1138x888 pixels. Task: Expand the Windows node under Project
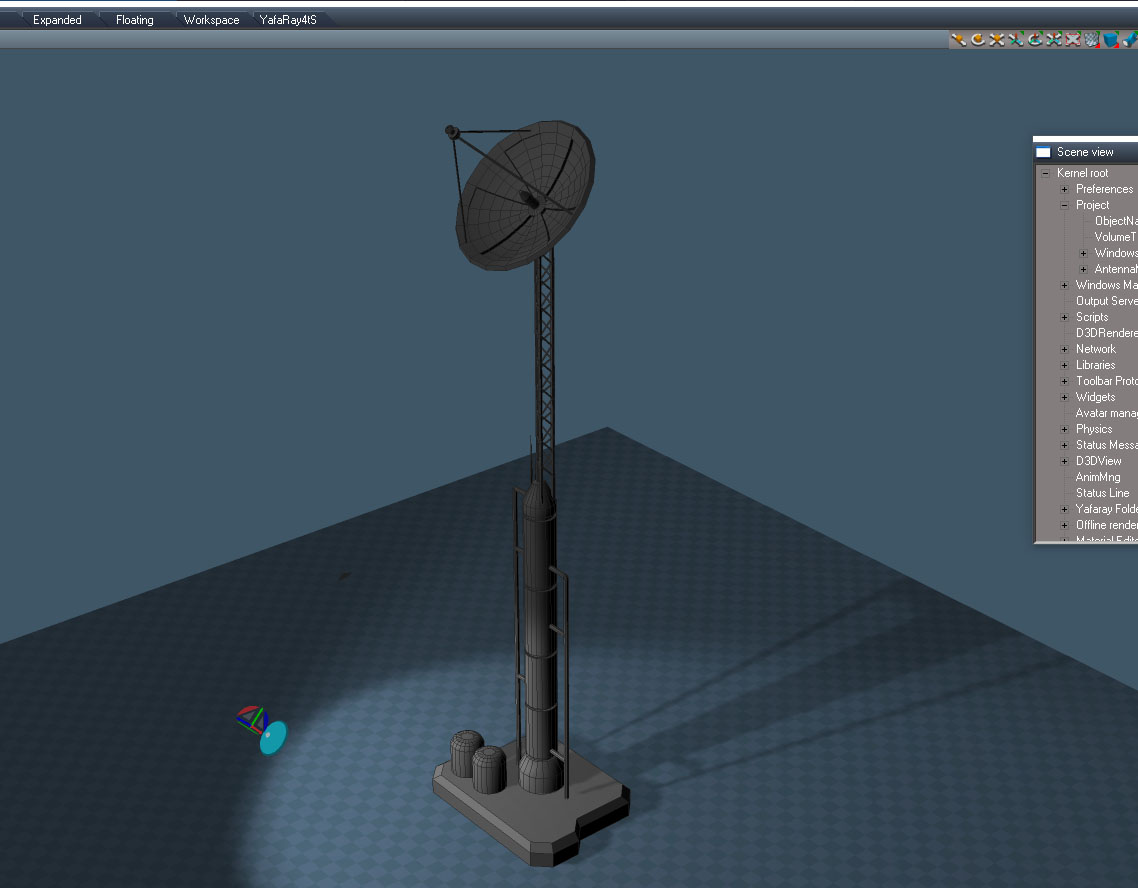tap(1083, 253)
